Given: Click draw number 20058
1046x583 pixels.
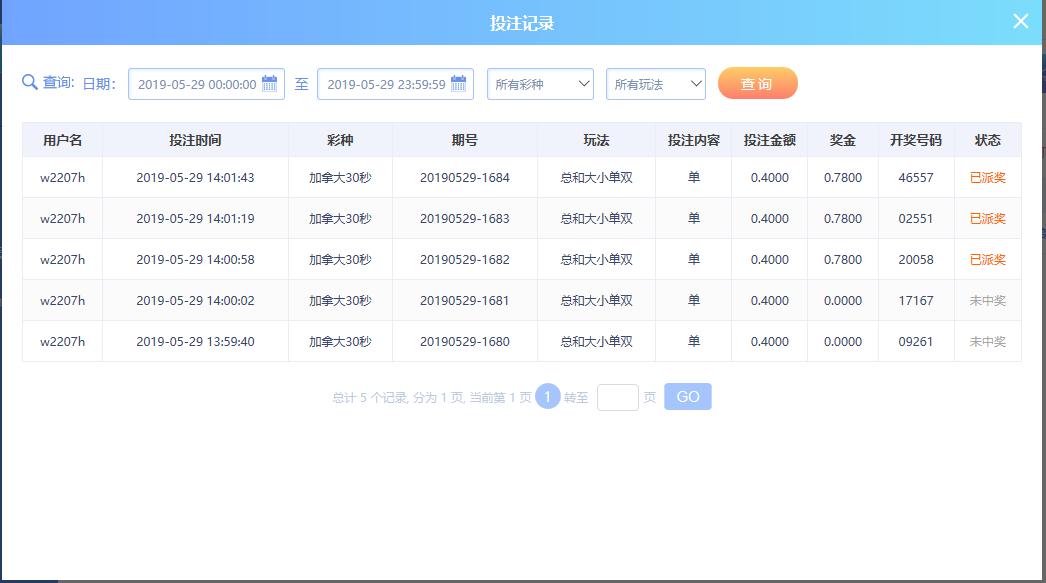Looking at the screenshot, I should 916,259.
